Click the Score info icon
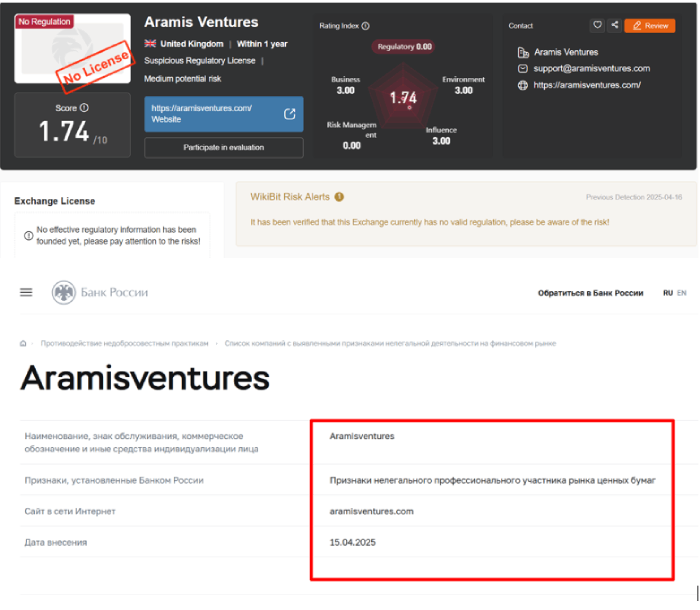Screen dimensions: 700x610 (x=84, y=108)
